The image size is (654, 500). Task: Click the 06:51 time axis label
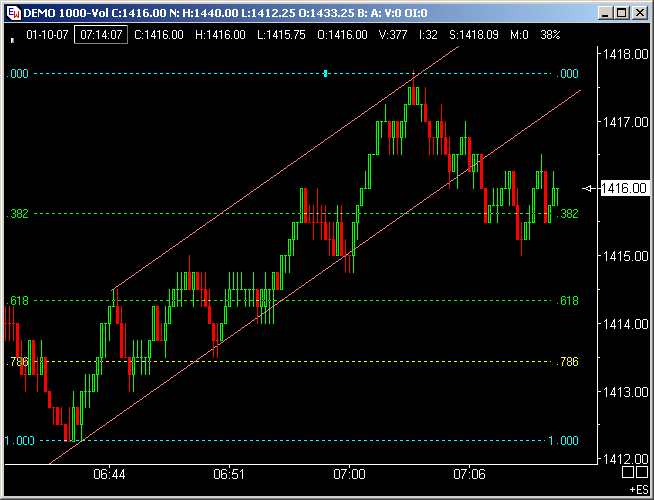point(229,475)
